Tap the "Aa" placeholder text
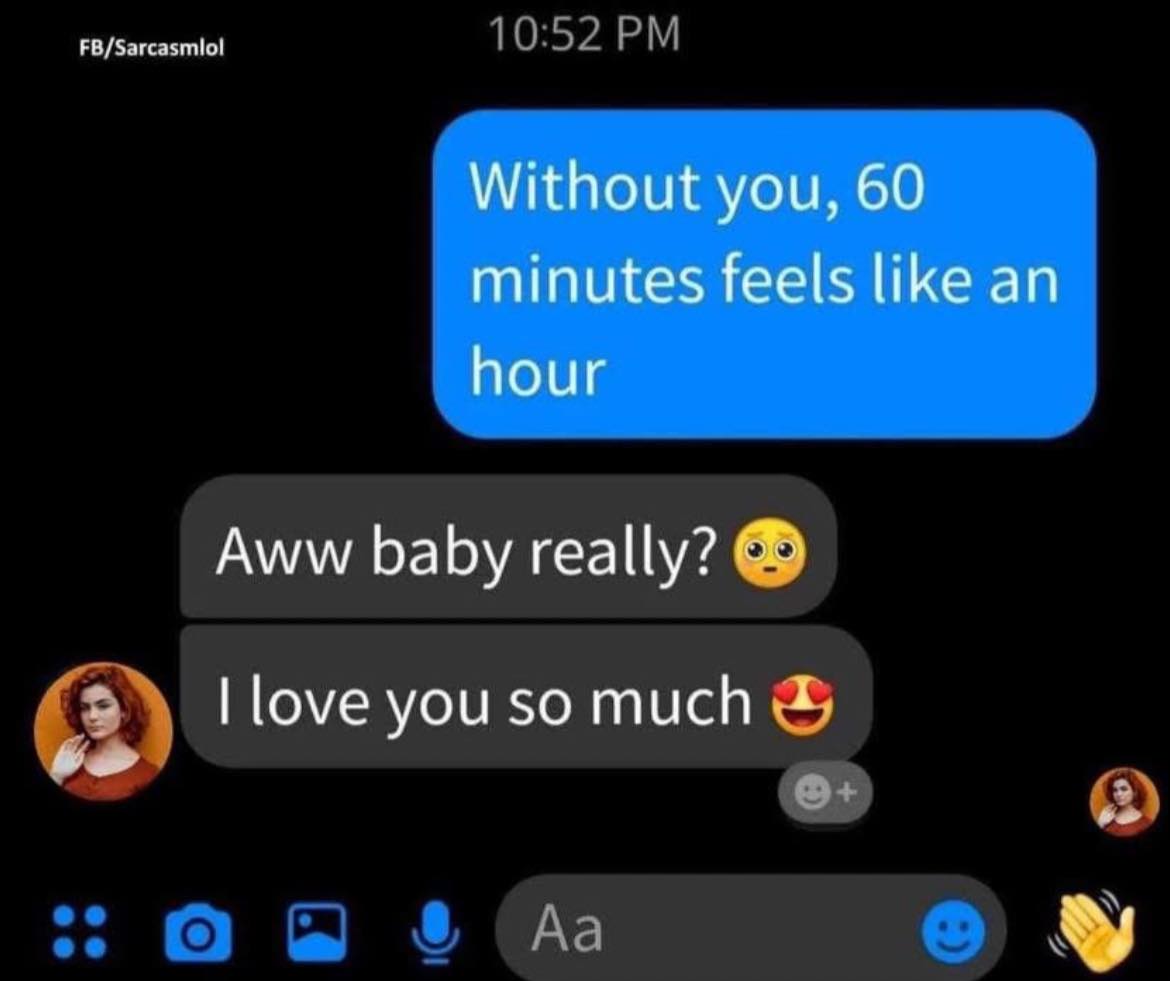The image size is (1170, 981). (x=567, y=929)
